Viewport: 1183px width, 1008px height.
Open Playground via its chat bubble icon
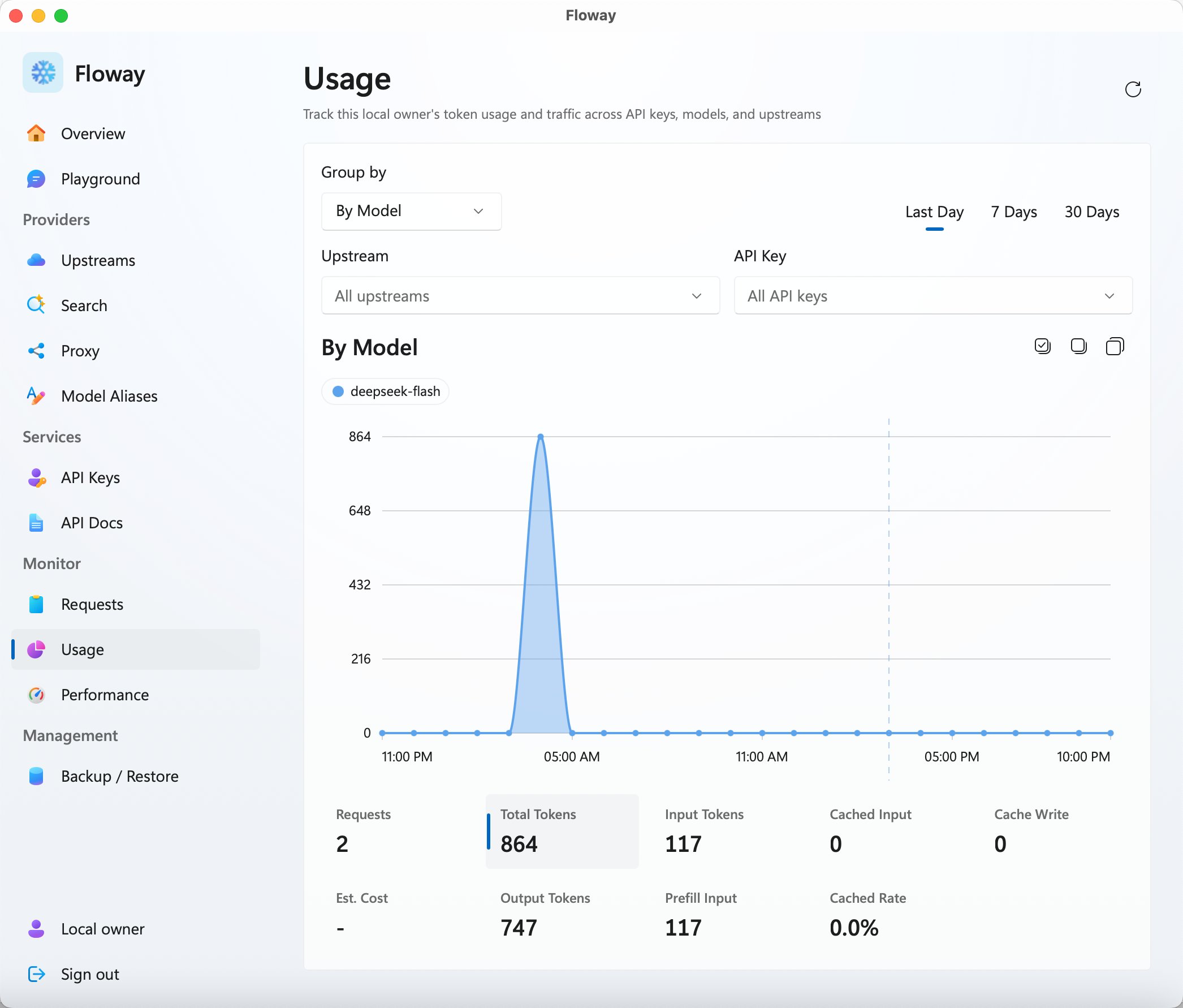[x=36, y=179]
